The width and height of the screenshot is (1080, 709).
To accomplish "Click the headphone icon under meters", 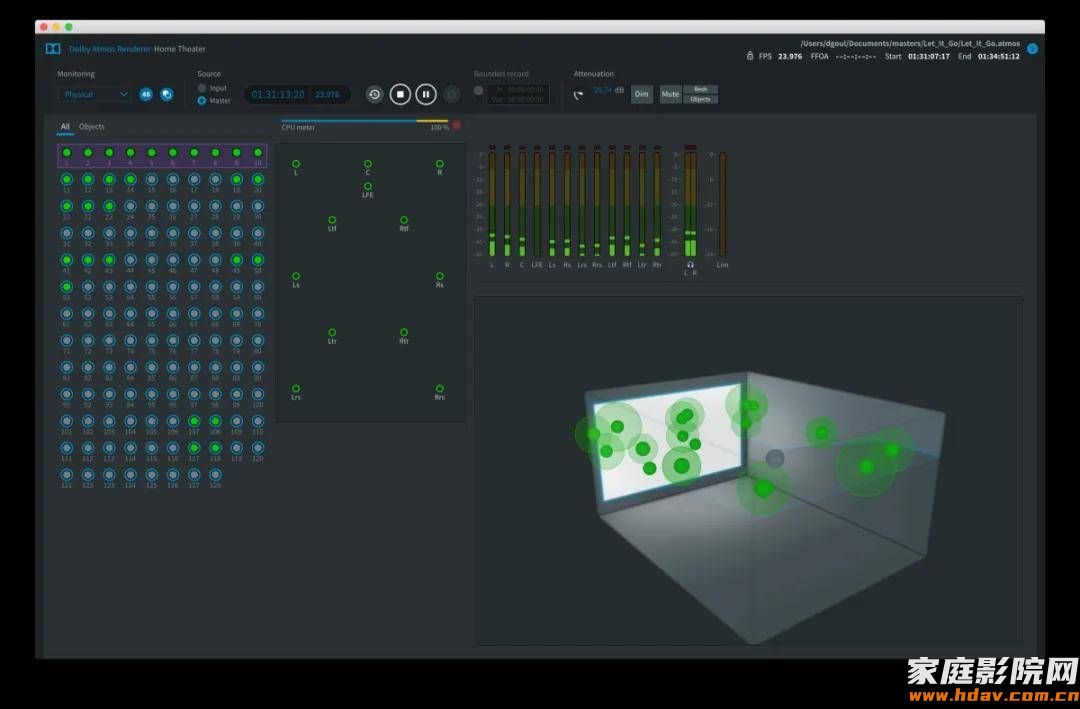I will point(690,265).
